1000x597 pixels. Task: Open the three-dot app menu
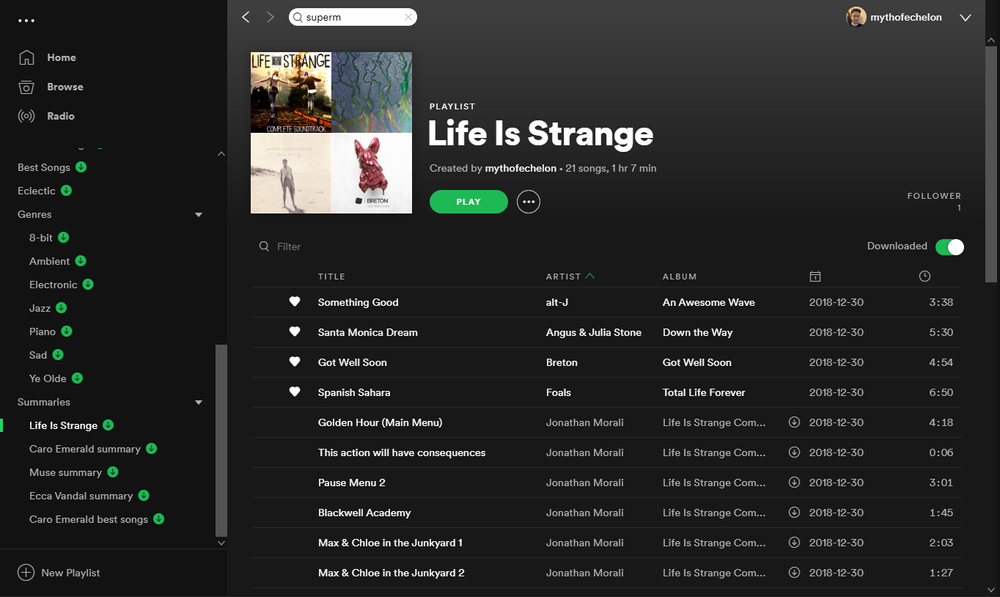(x=26, y=20)
